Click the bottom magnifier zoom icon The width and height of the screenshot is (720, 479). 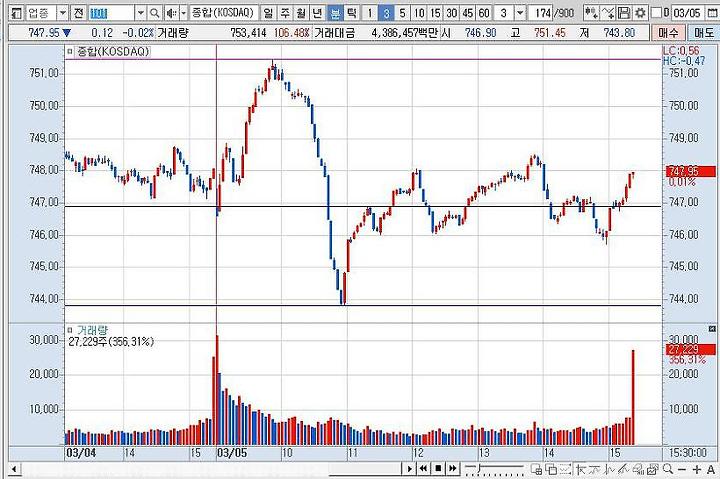point(668,469)
